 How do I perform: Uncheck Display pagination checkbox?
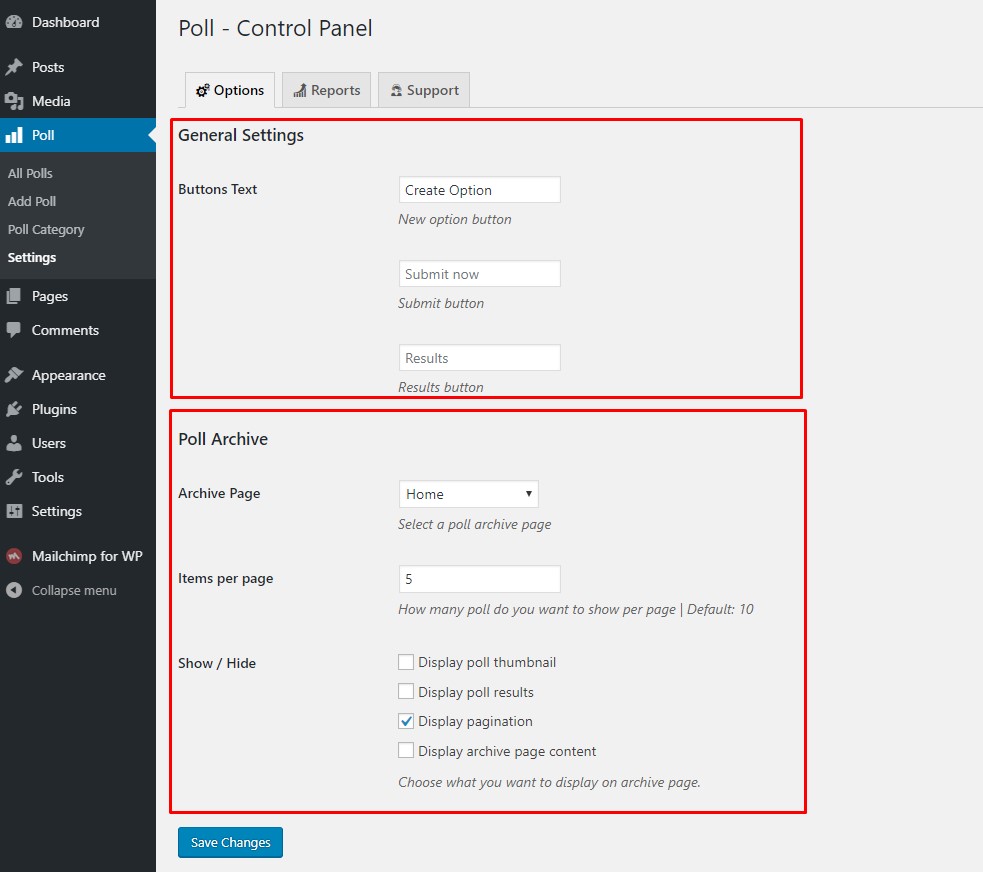[406, 721]
